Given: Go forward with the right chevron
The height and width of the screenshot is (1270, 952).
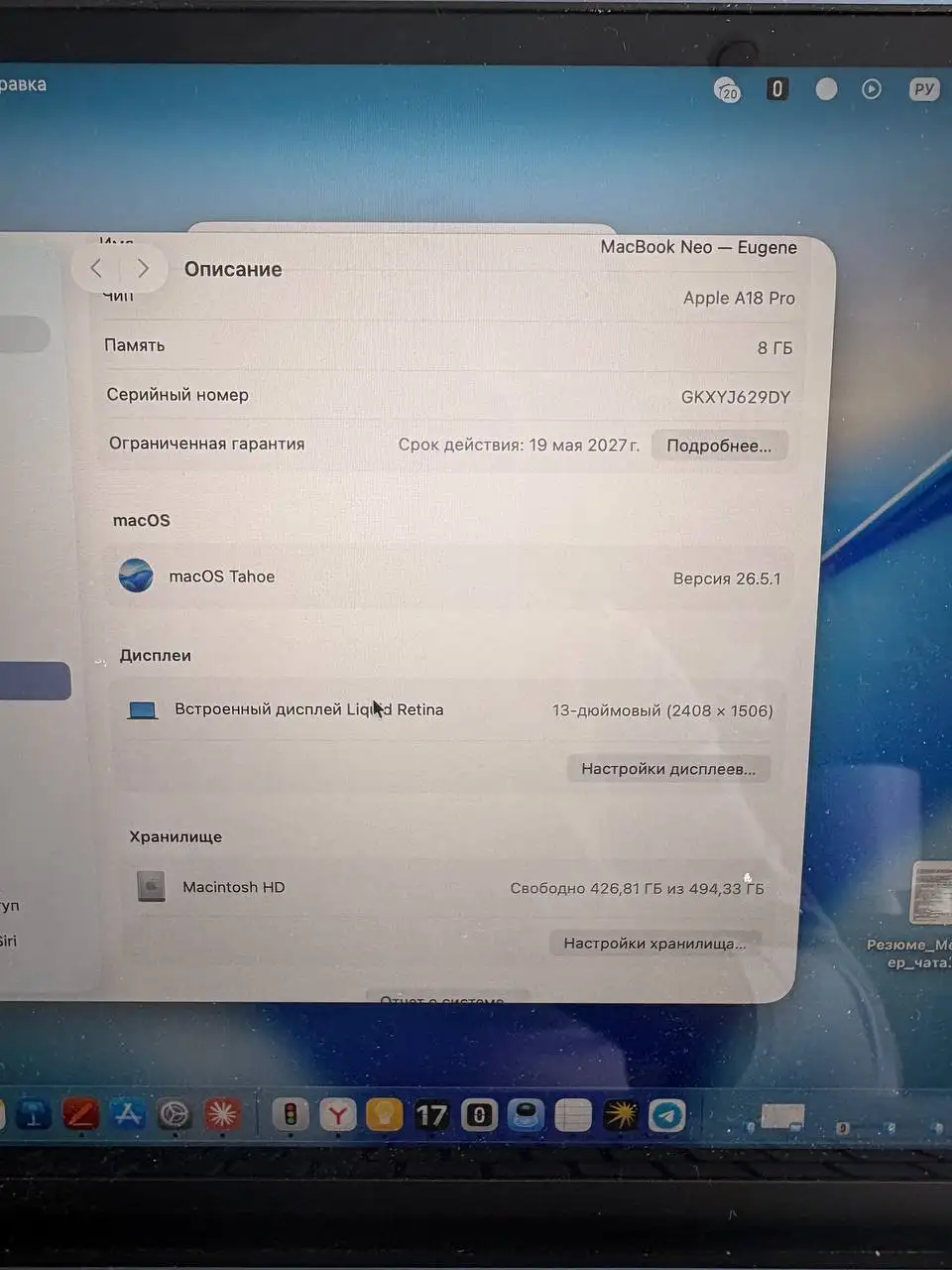Looking at the screenshot, I should (x=143, y=268).
